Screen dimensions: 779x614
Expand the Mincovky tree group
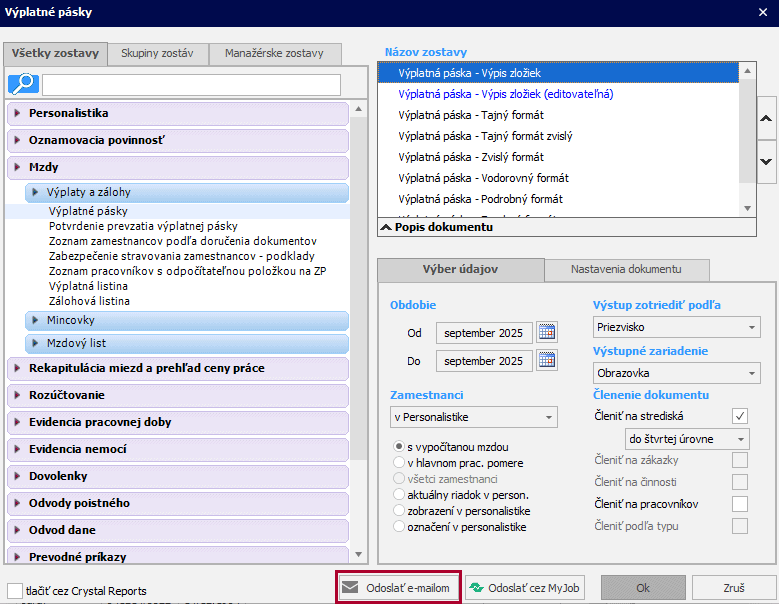(x=33, y=321)
